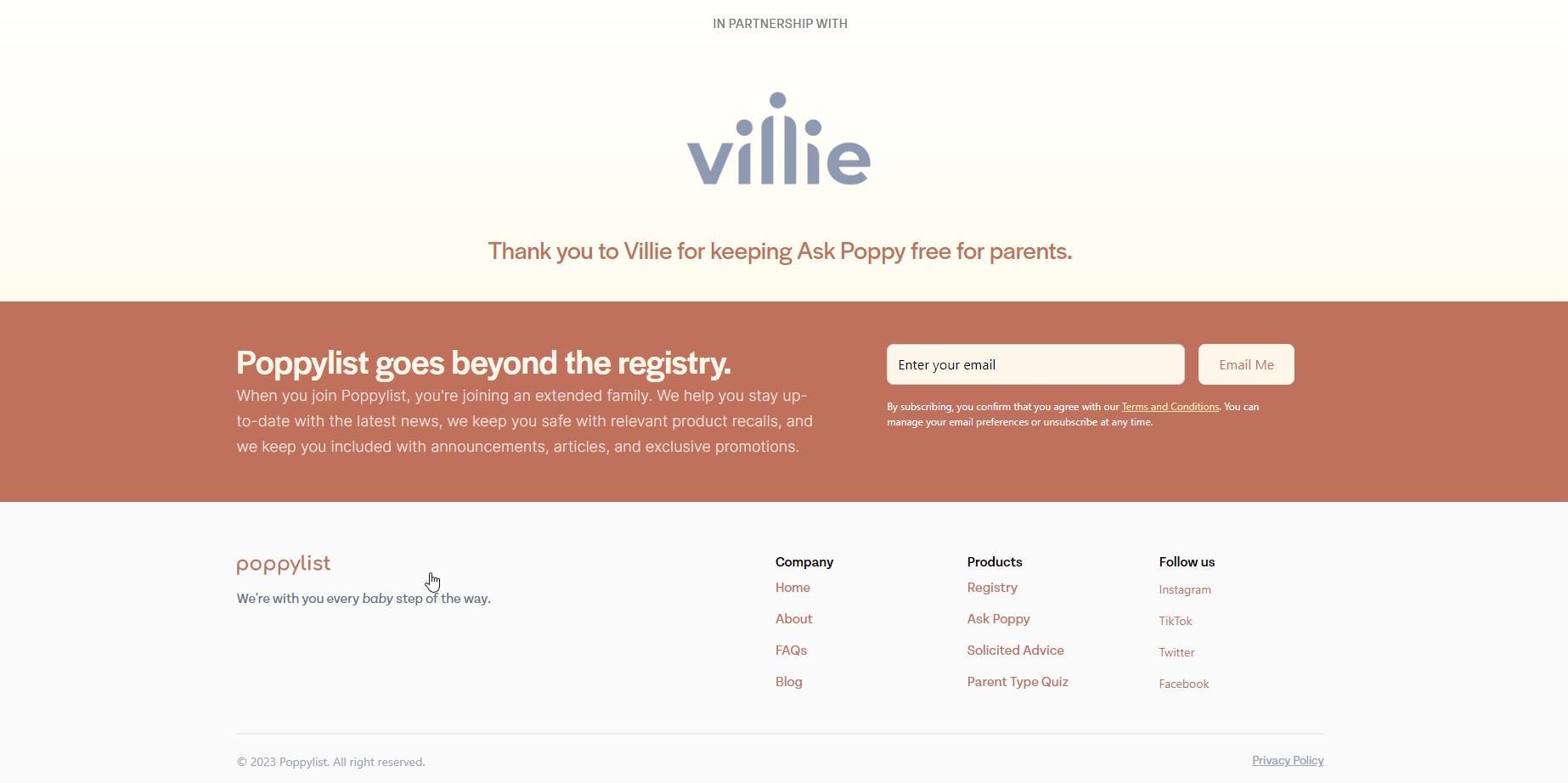Go to the Home footer link
This screenshot has width=1568, height=783.
click(792, 588)
